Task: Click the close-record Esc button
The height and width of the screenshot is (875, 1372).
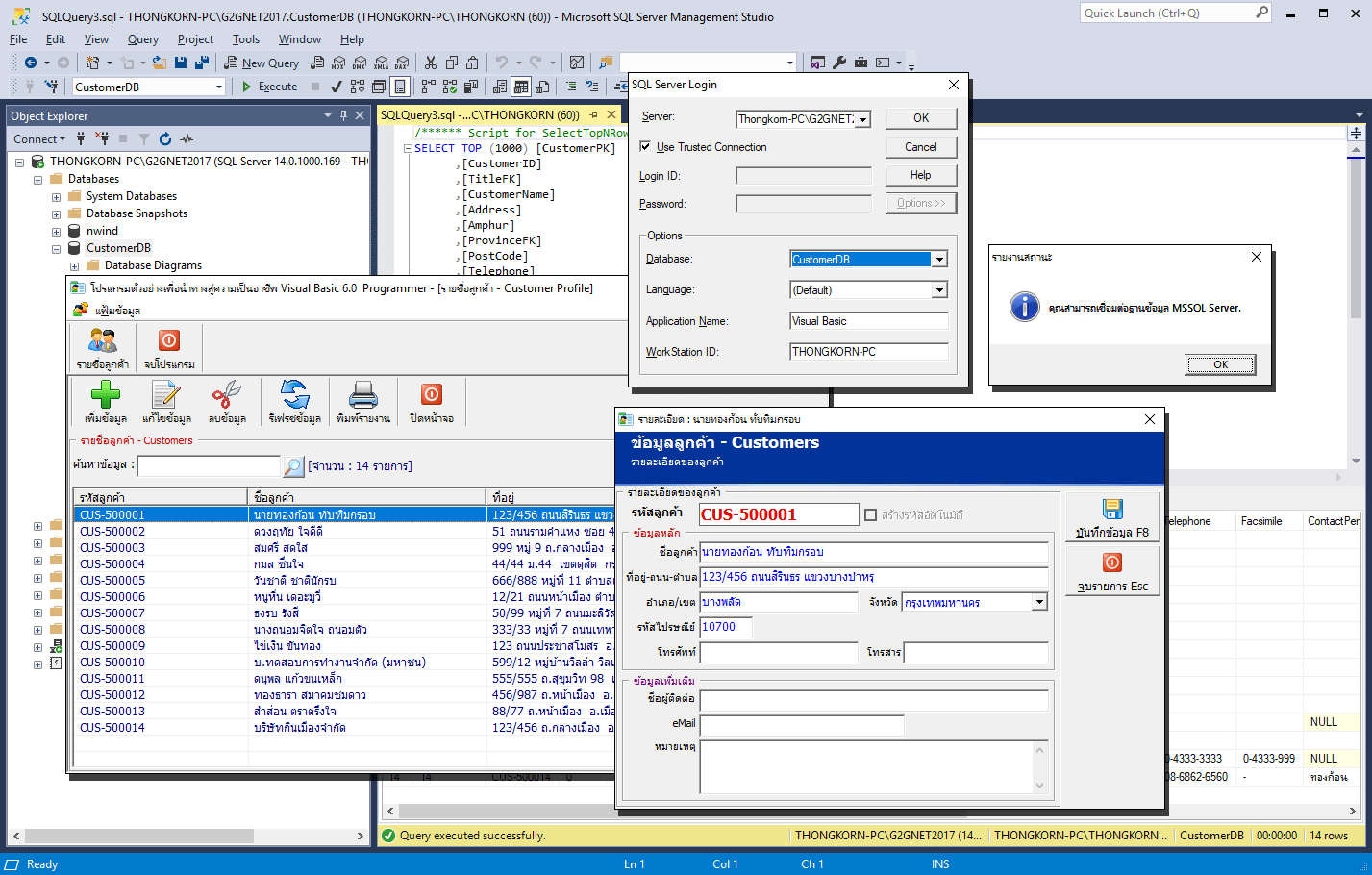Action: tap(1112, 571)
